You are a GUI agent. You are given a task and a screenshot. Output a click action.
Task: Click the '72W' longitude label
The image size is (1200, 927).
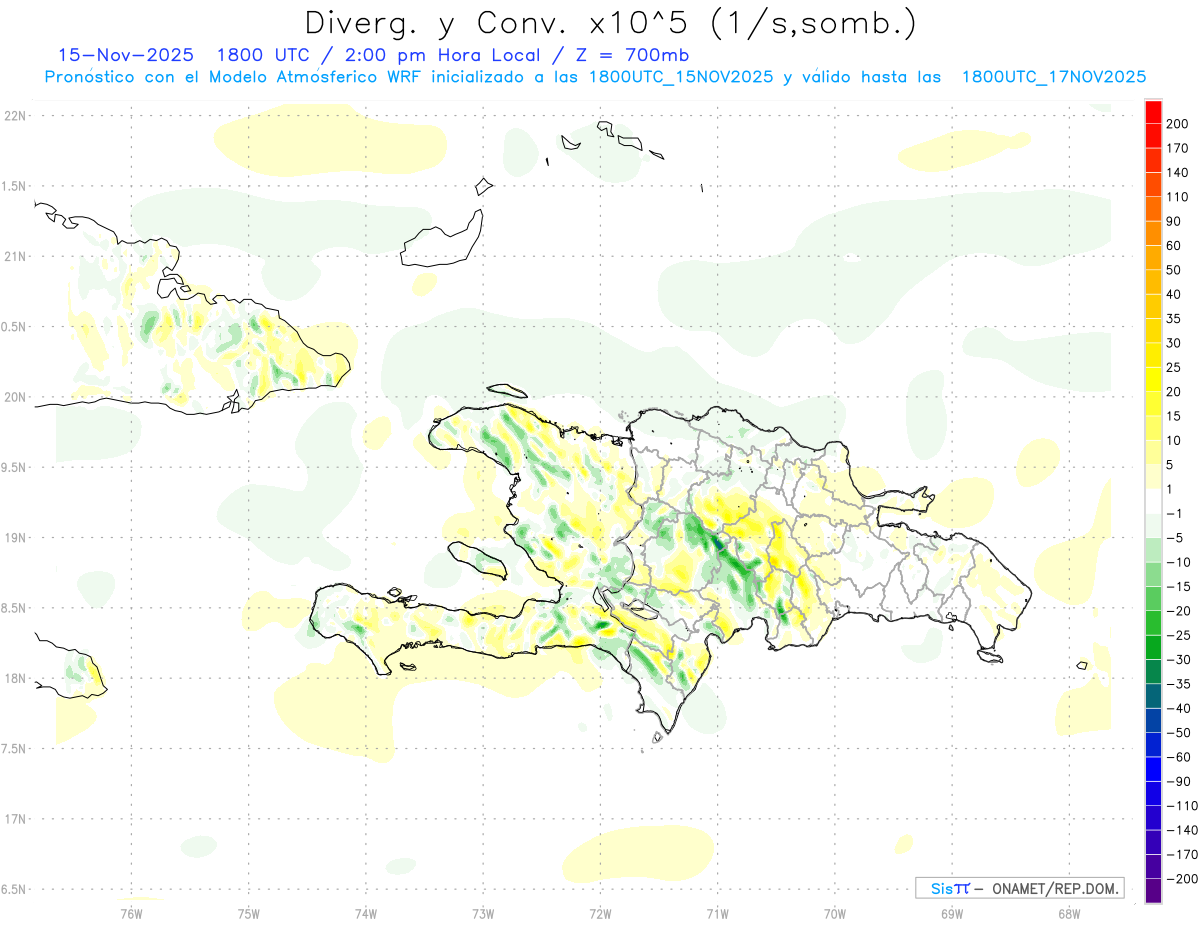[x=600, y=913]
